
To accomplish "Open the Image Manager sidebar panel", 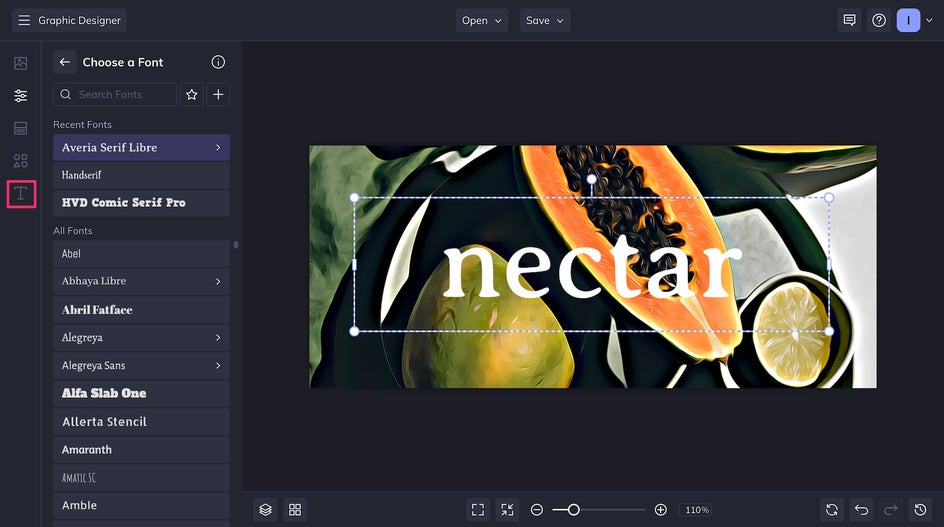I will (20, 63).
